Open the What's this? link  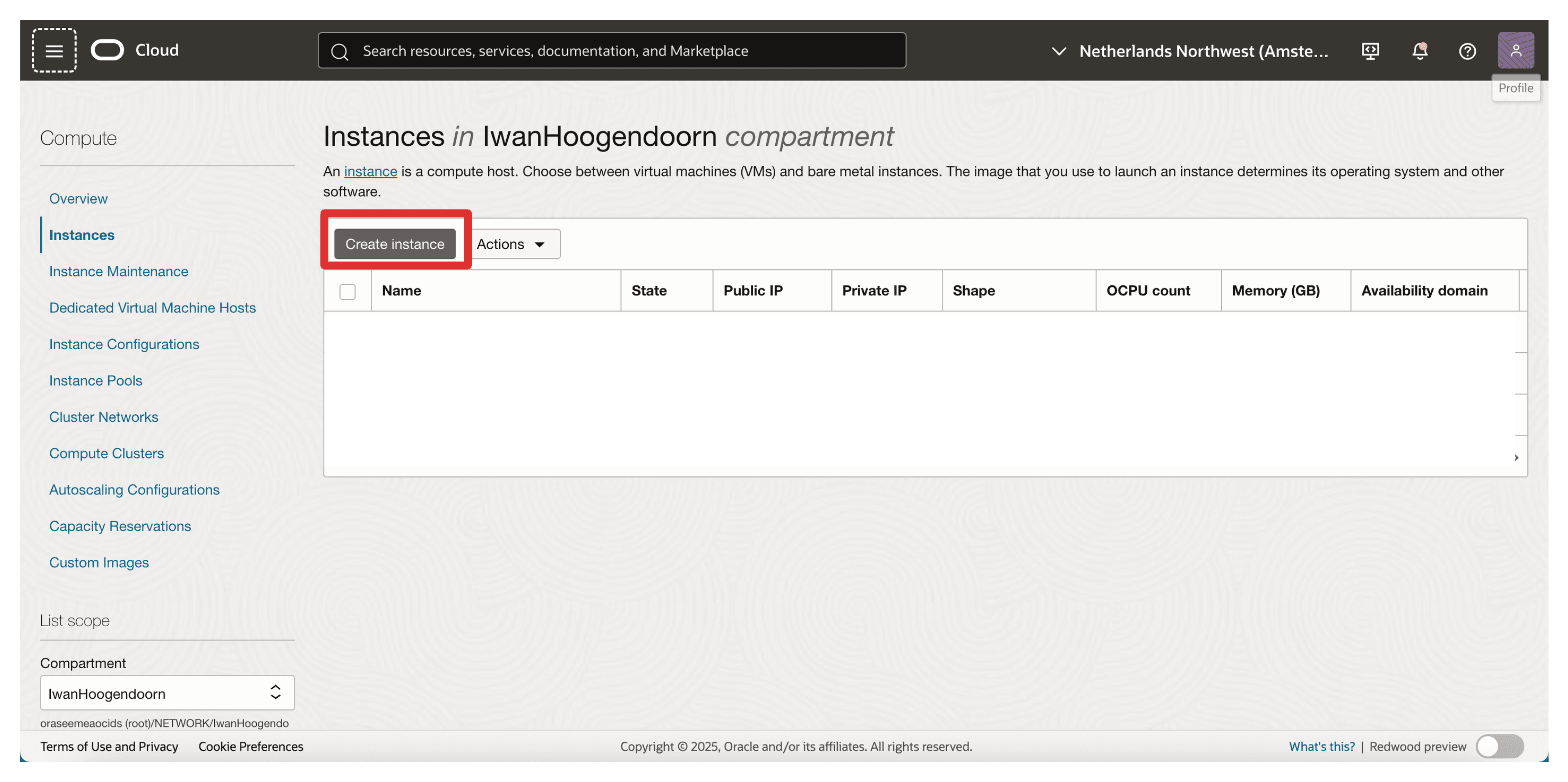(1322, 746)
